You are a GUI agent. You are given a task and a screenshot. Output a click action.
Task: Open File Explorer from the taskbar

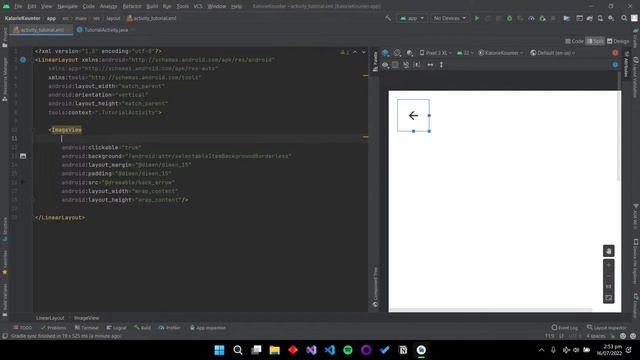click(274, 350)
